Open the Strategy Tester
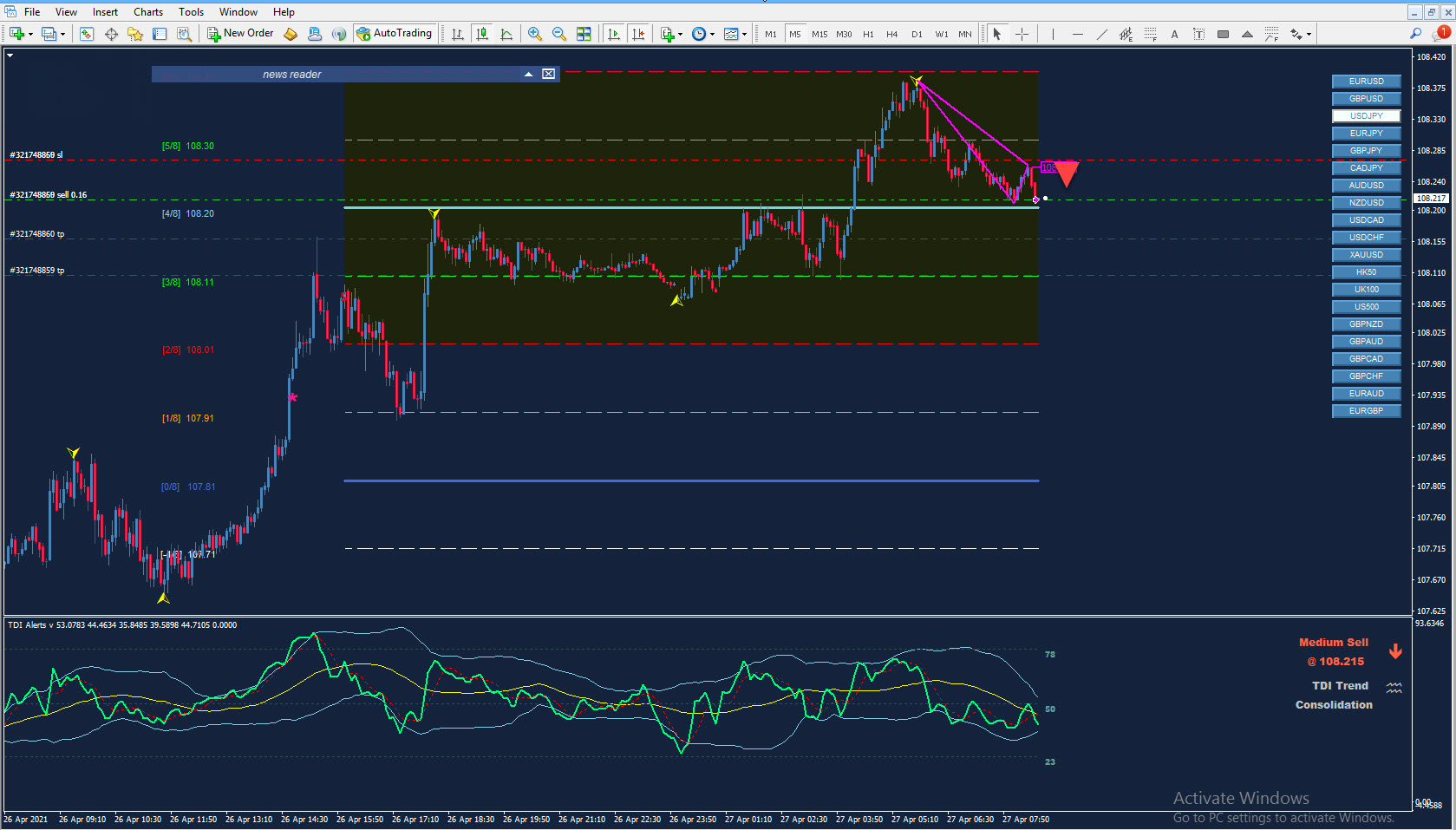 point(184,34)
